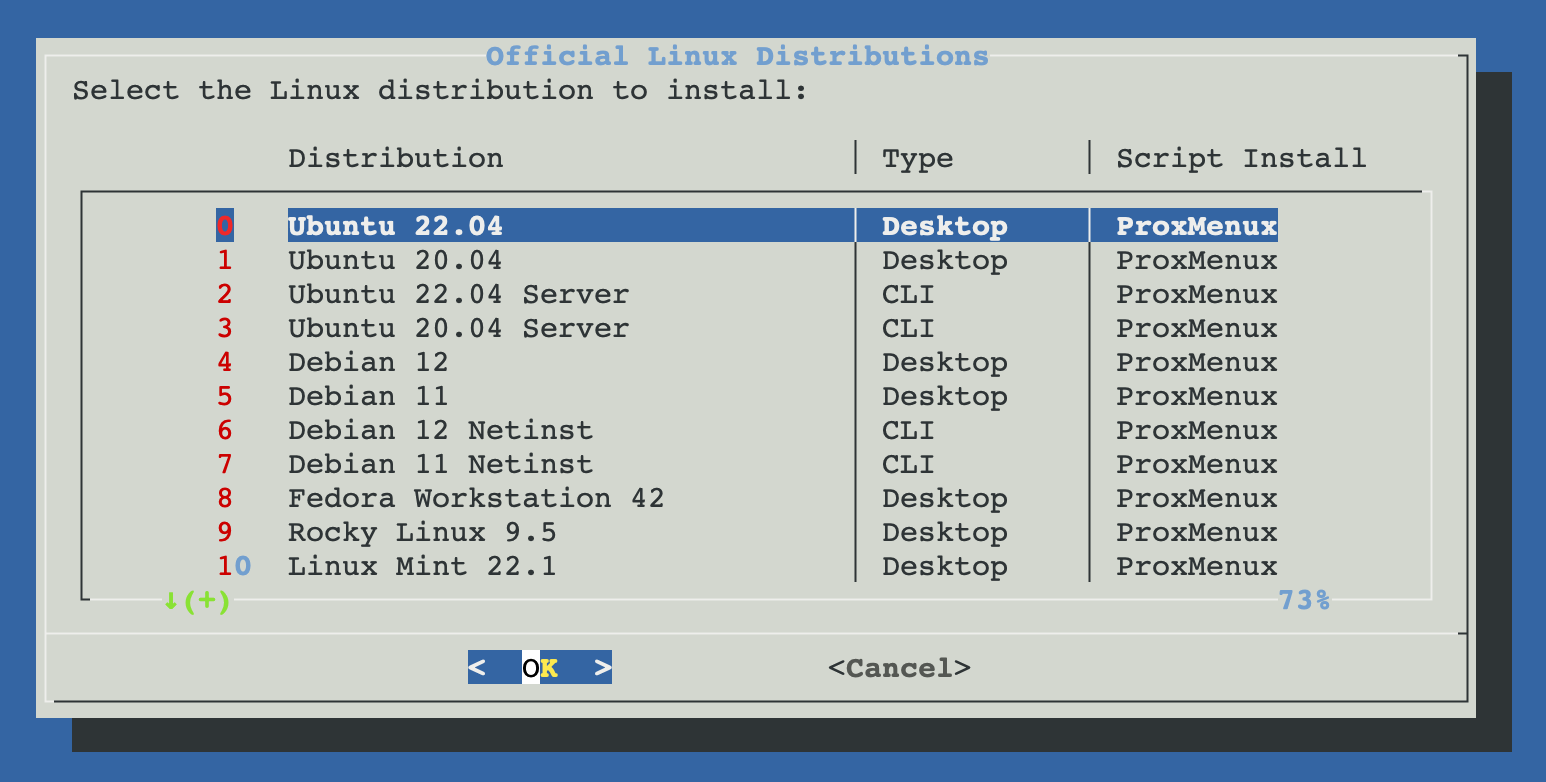Image resolution: width=1546 pixels, height=782 pixels.
Task: Click red index number 8
Action: coord(225,498)
